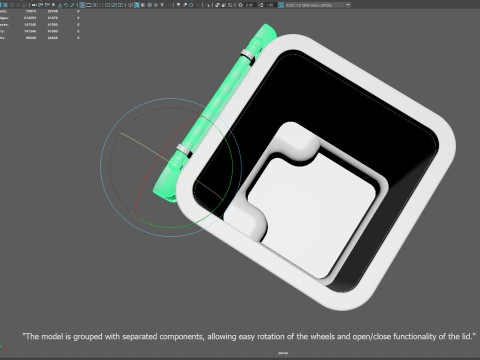
Task: Select the green highlighted lid object
Action: point(220,100)
